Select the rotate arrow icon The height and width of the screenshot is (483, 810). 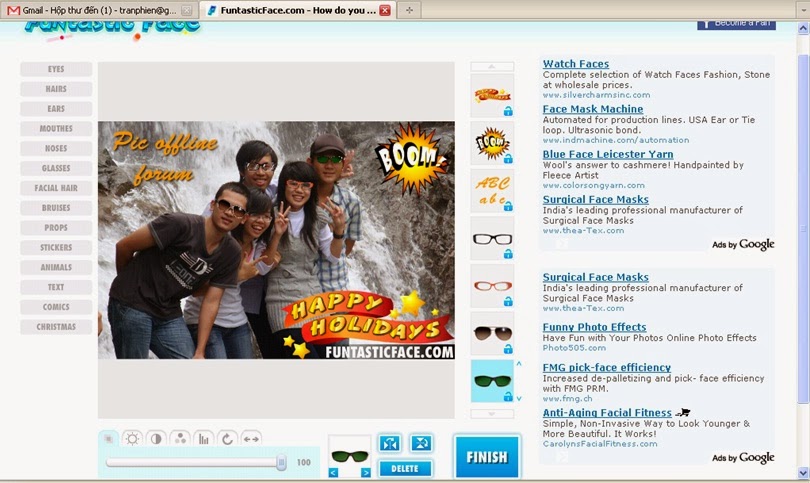coord(227,439)
